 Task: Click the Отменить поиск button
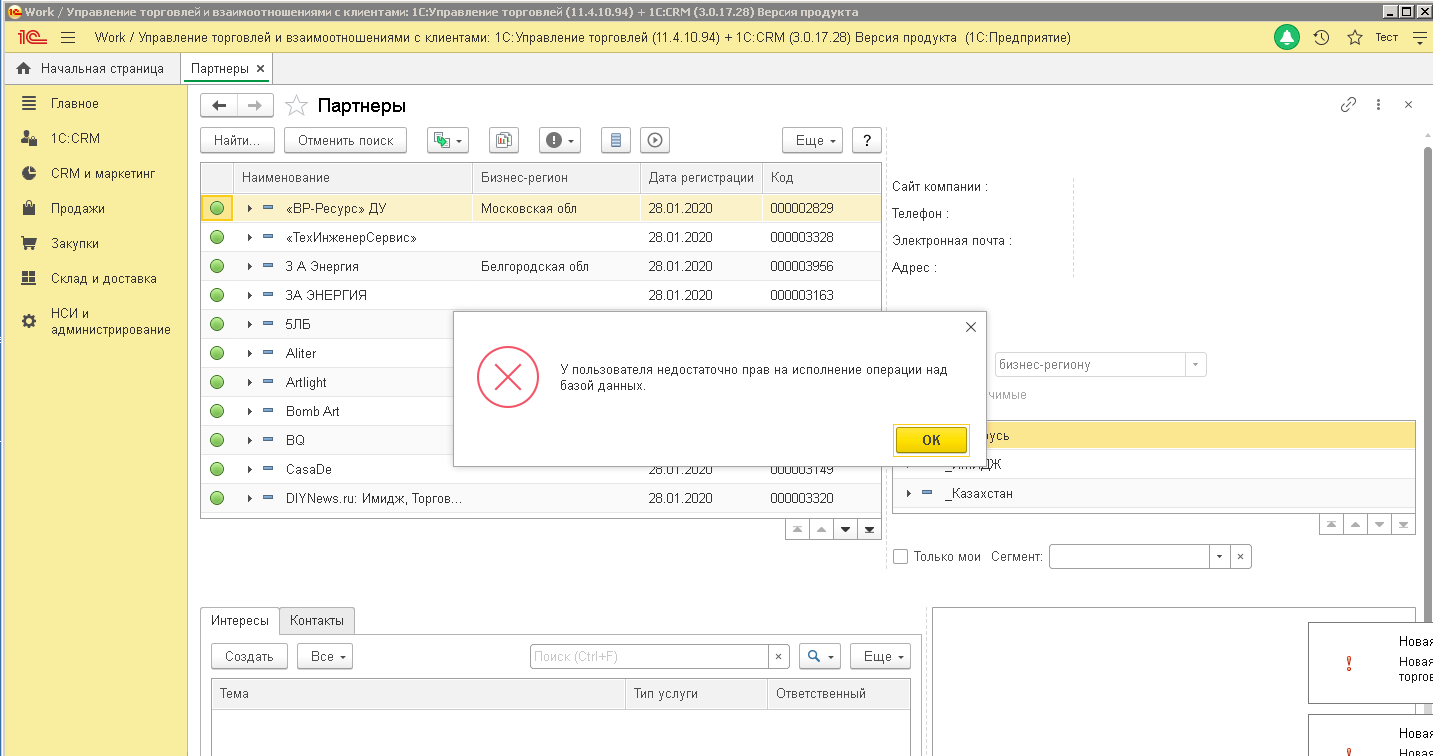coord(345,140)
